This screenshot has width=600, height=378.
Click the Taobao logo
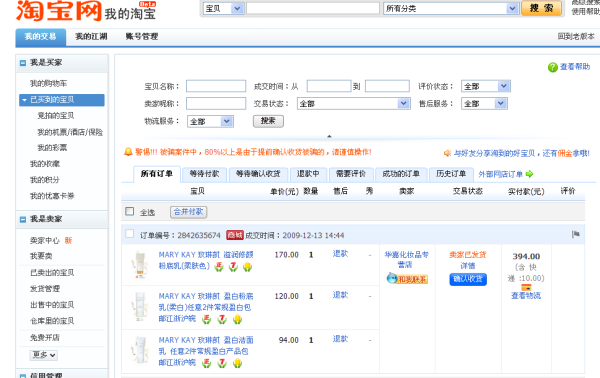point(59,11)
